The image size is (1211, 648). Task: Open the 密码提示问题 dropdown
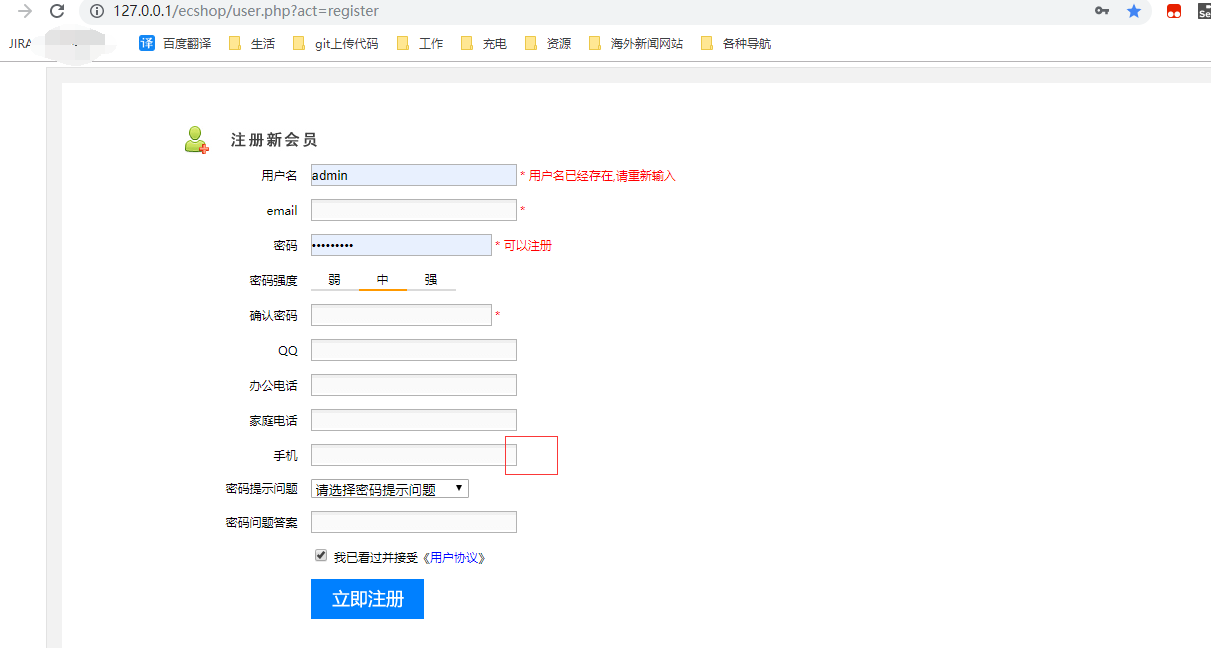389,488
